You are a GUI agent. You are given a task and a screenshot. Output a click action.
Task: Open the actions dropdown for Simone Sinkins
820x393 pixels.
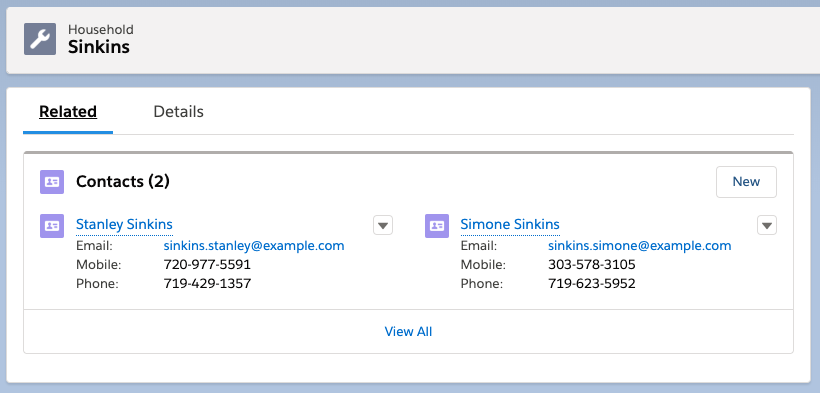click(x=767, y=225)
